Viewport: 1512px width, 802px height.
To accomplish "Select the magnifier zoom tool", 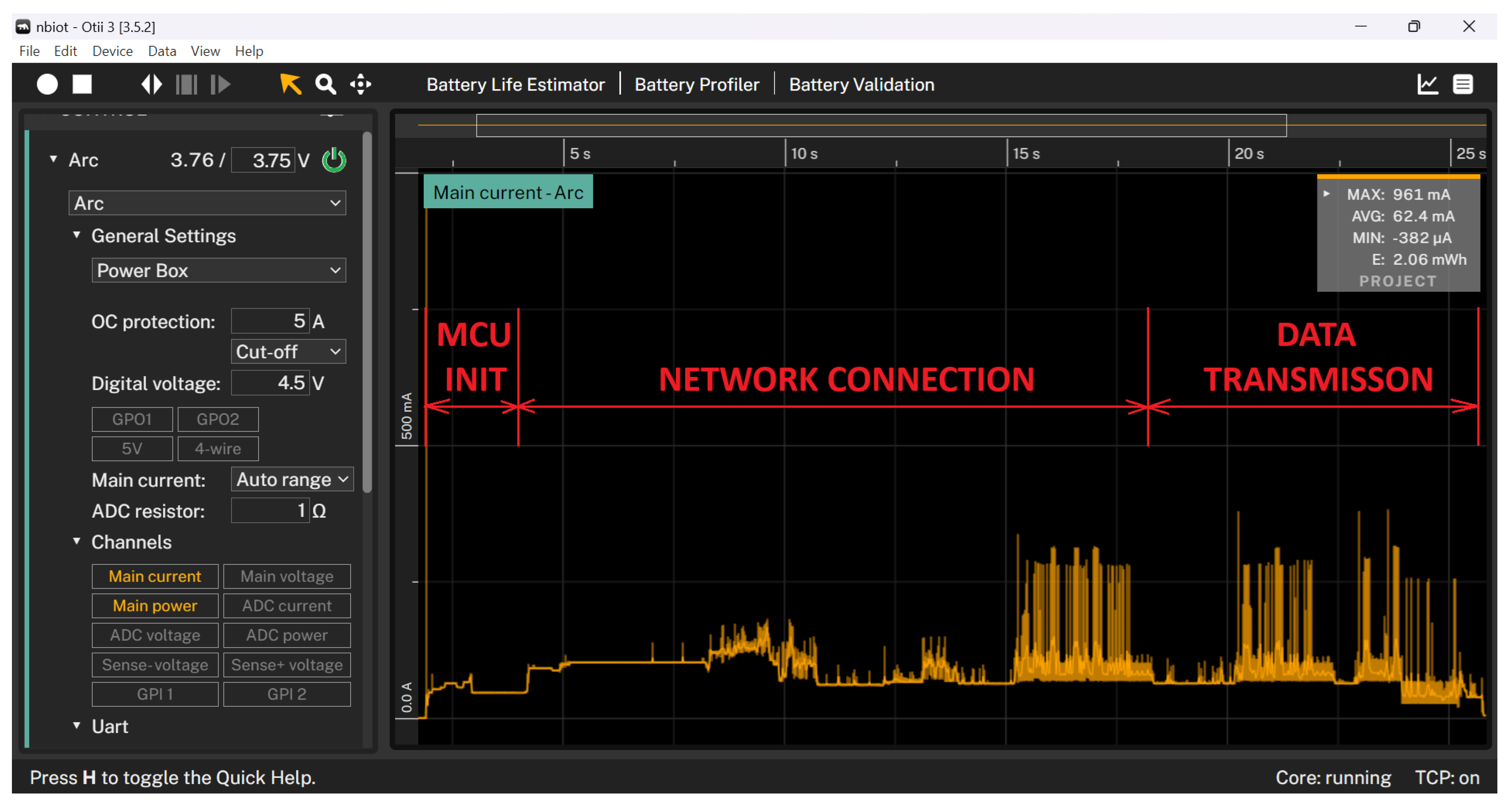I will click(x=326, y=84).
